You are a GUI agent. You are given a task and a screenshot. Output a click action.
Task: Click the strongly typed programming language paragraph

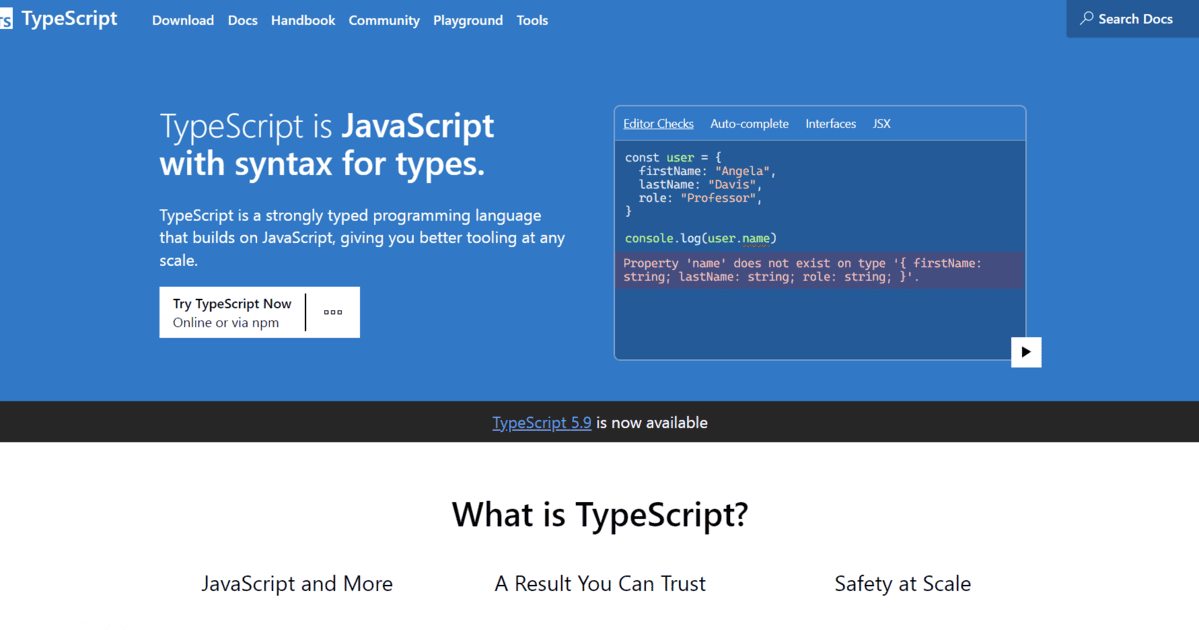362,238
